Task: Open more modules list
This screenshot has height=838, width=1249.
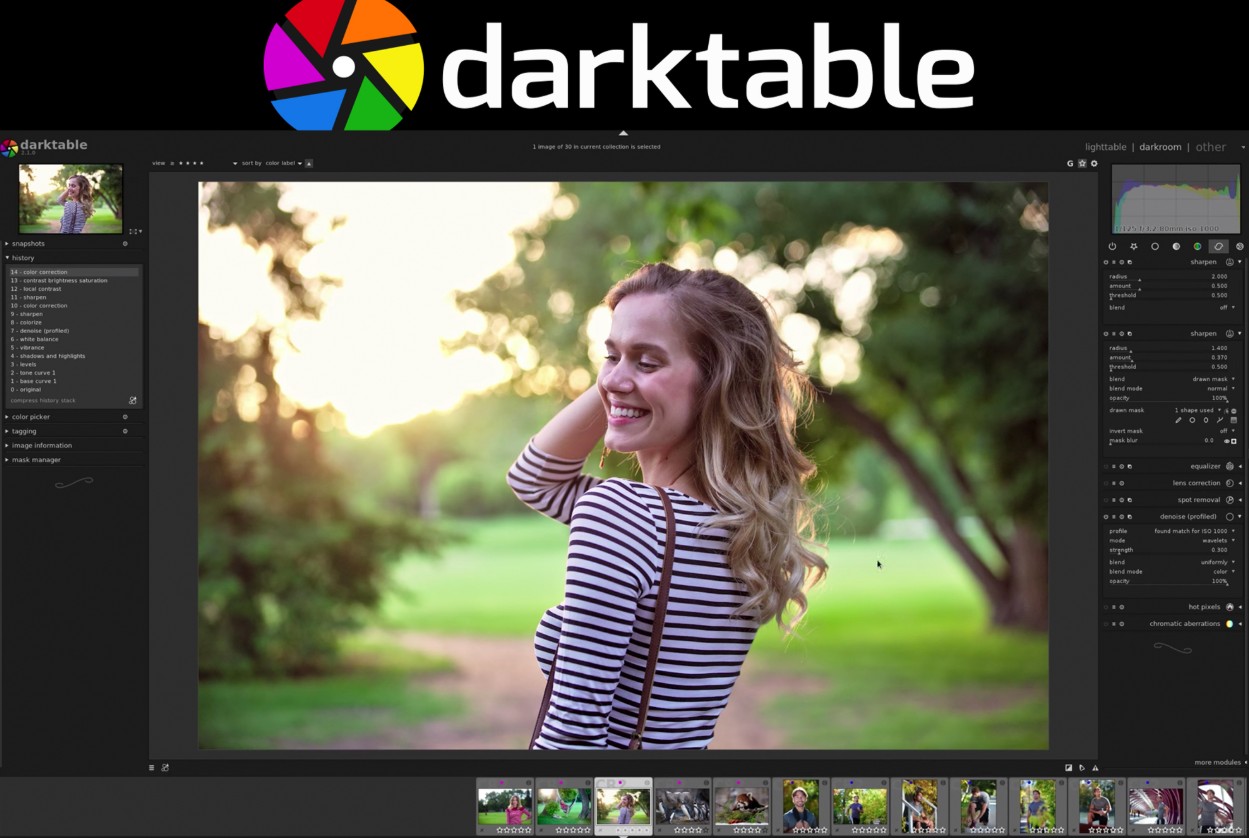Action: pos(1218,763)
